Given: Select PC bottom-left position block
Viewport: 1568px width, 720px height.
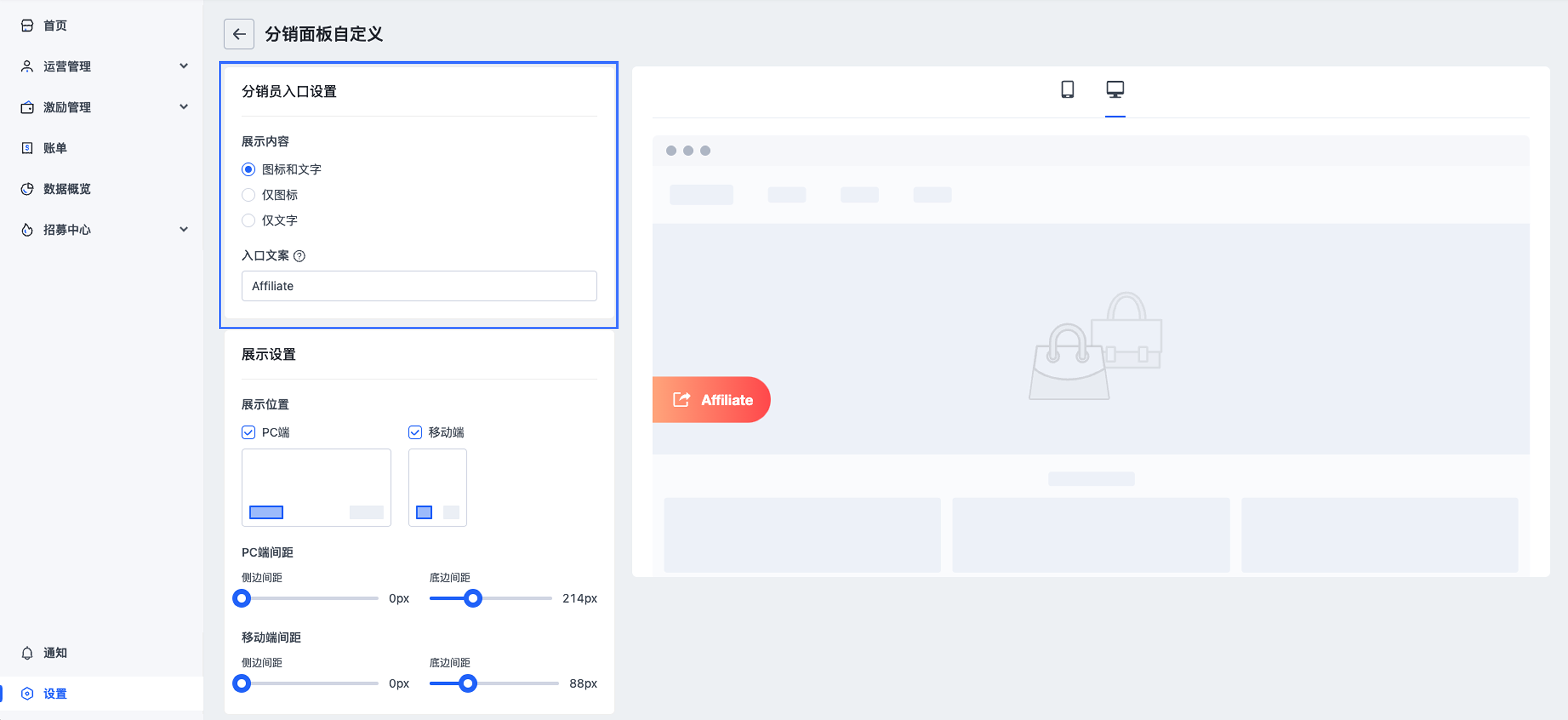Looking at the screenshot, I should pos(266,512).
